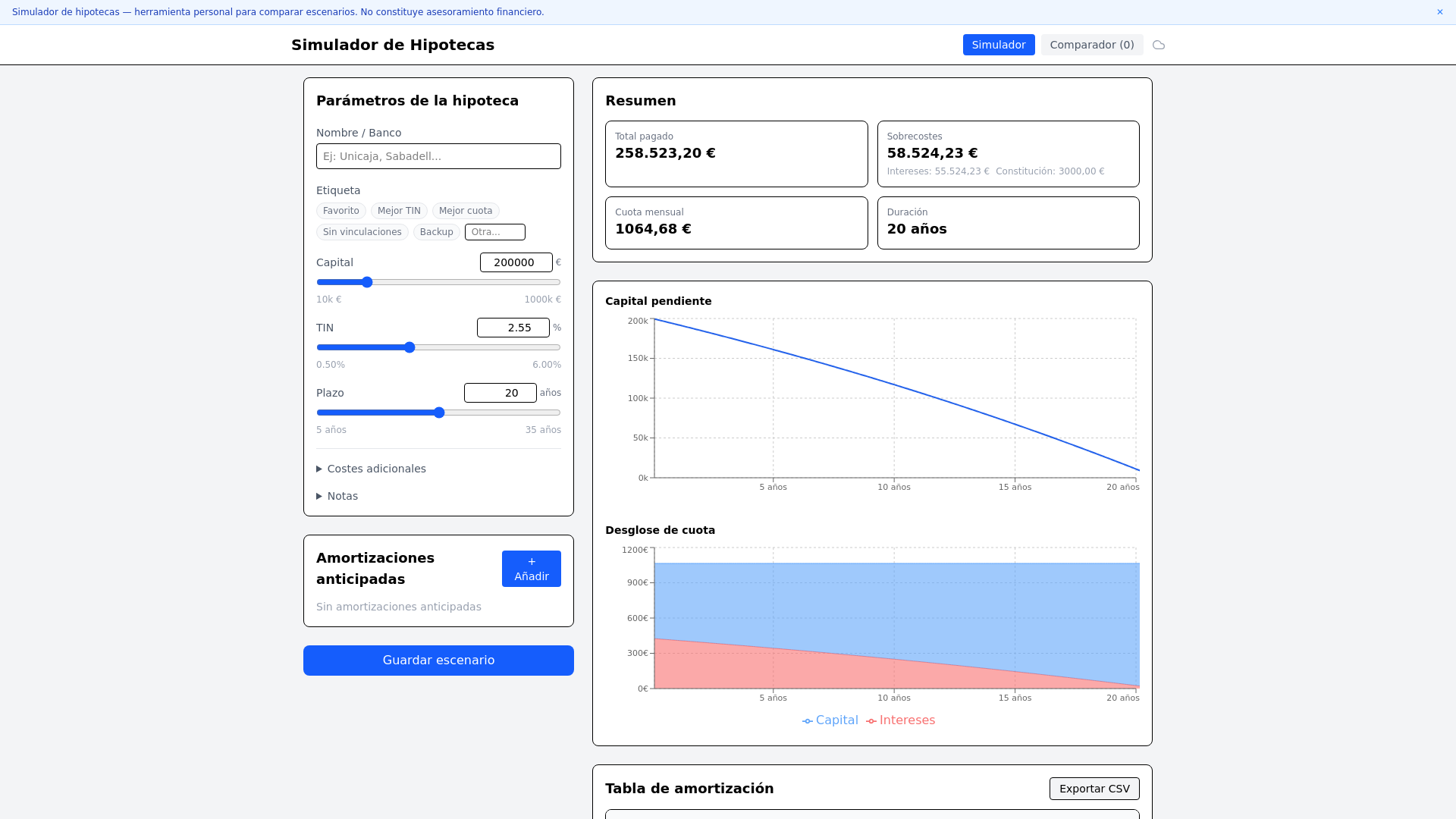Image resolution: width=1456 pixels, height=819 pixels.
Task: Click the Duración value 20 años
Action: (x=917, y=229)
